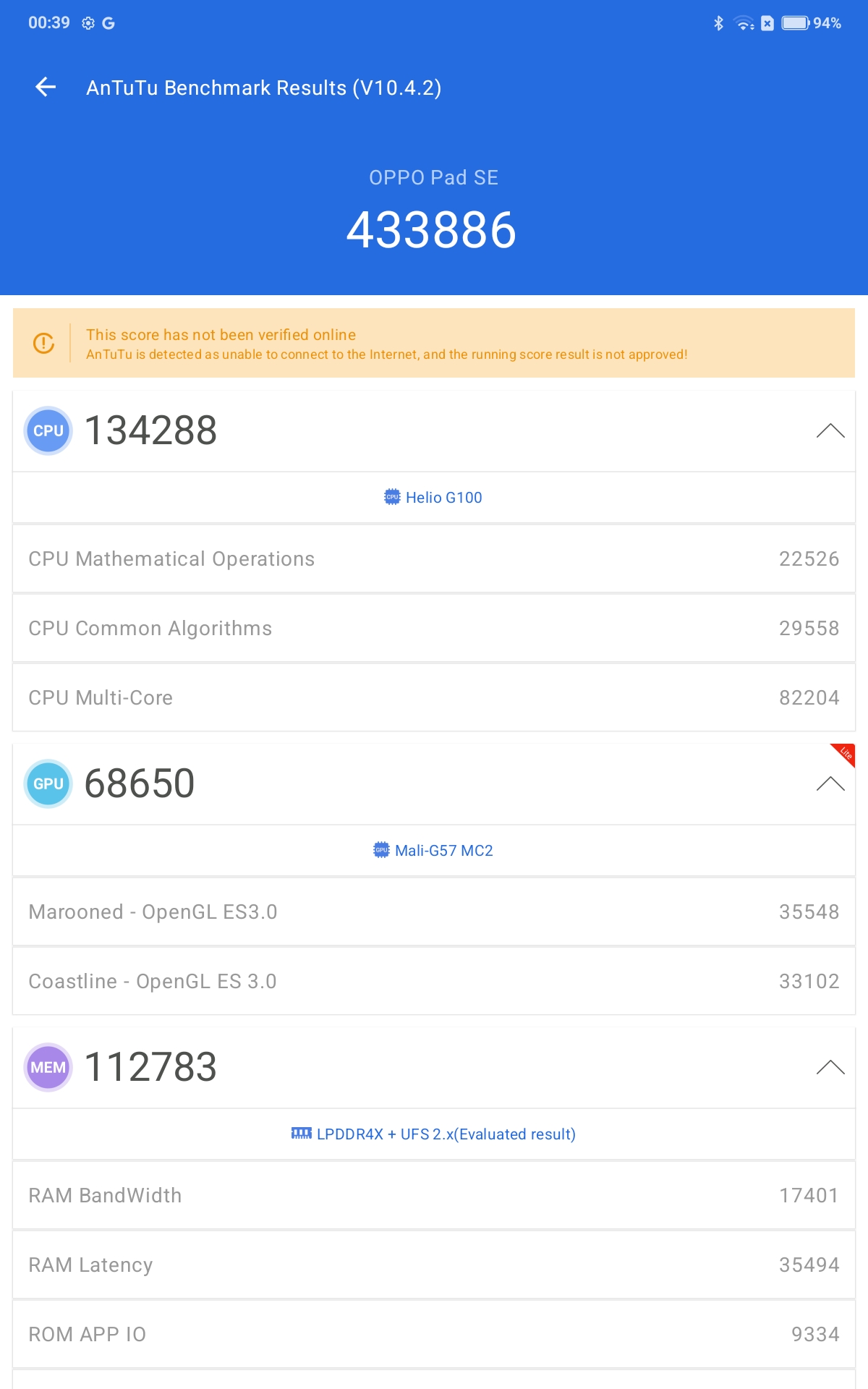
Task: Collapse the GPU score section
Action: tap(830, 784)
